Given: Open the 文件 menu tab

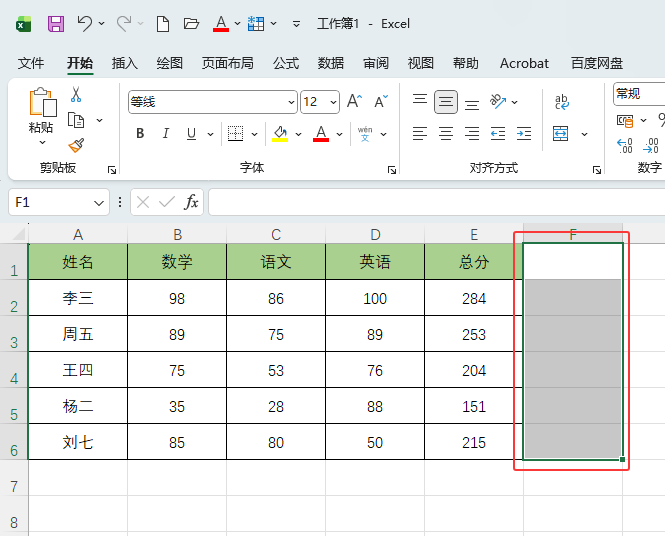Looking at the screenshot, I should [x=31, y=63].
